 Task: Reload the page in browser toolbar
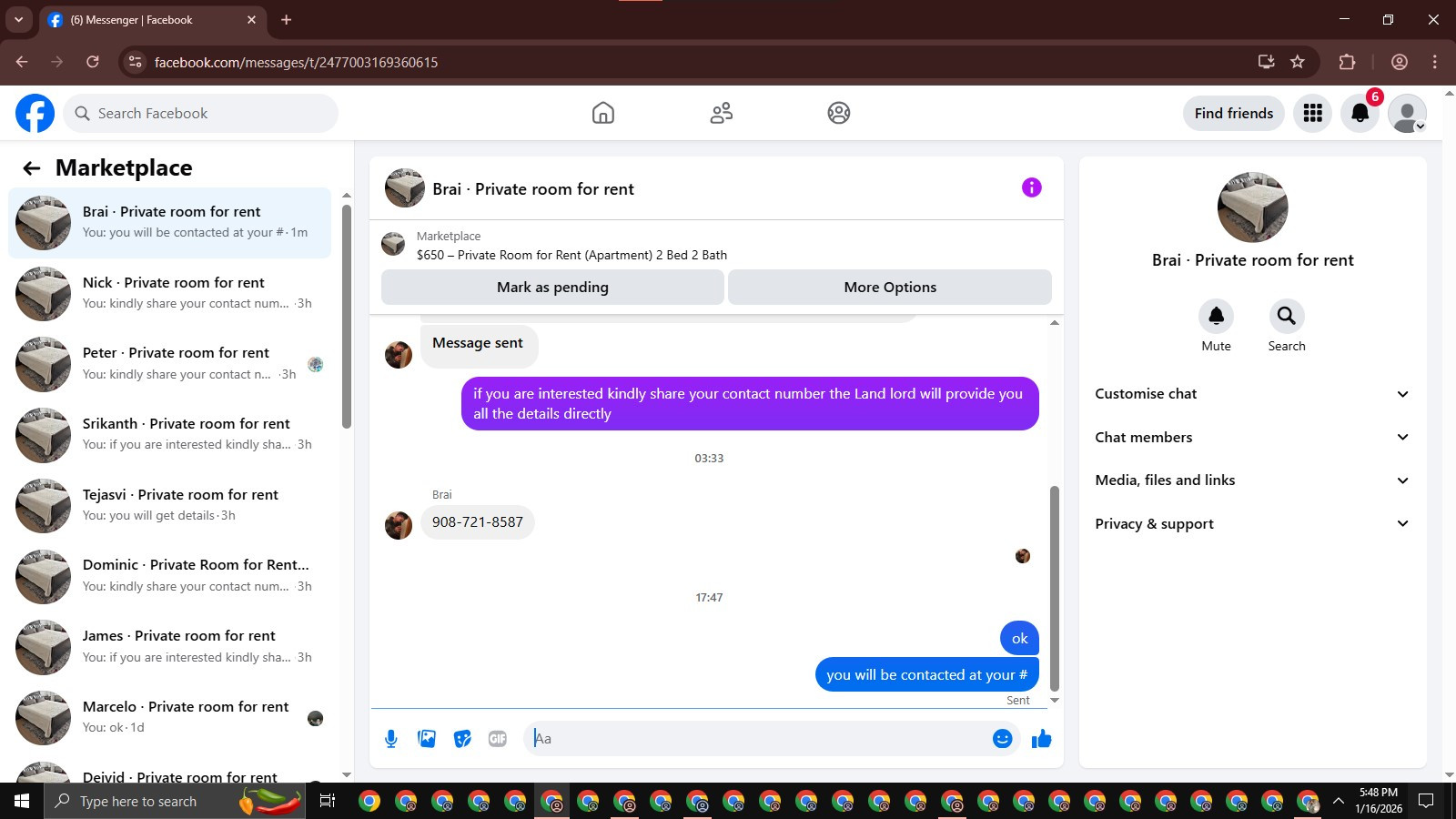93,62
